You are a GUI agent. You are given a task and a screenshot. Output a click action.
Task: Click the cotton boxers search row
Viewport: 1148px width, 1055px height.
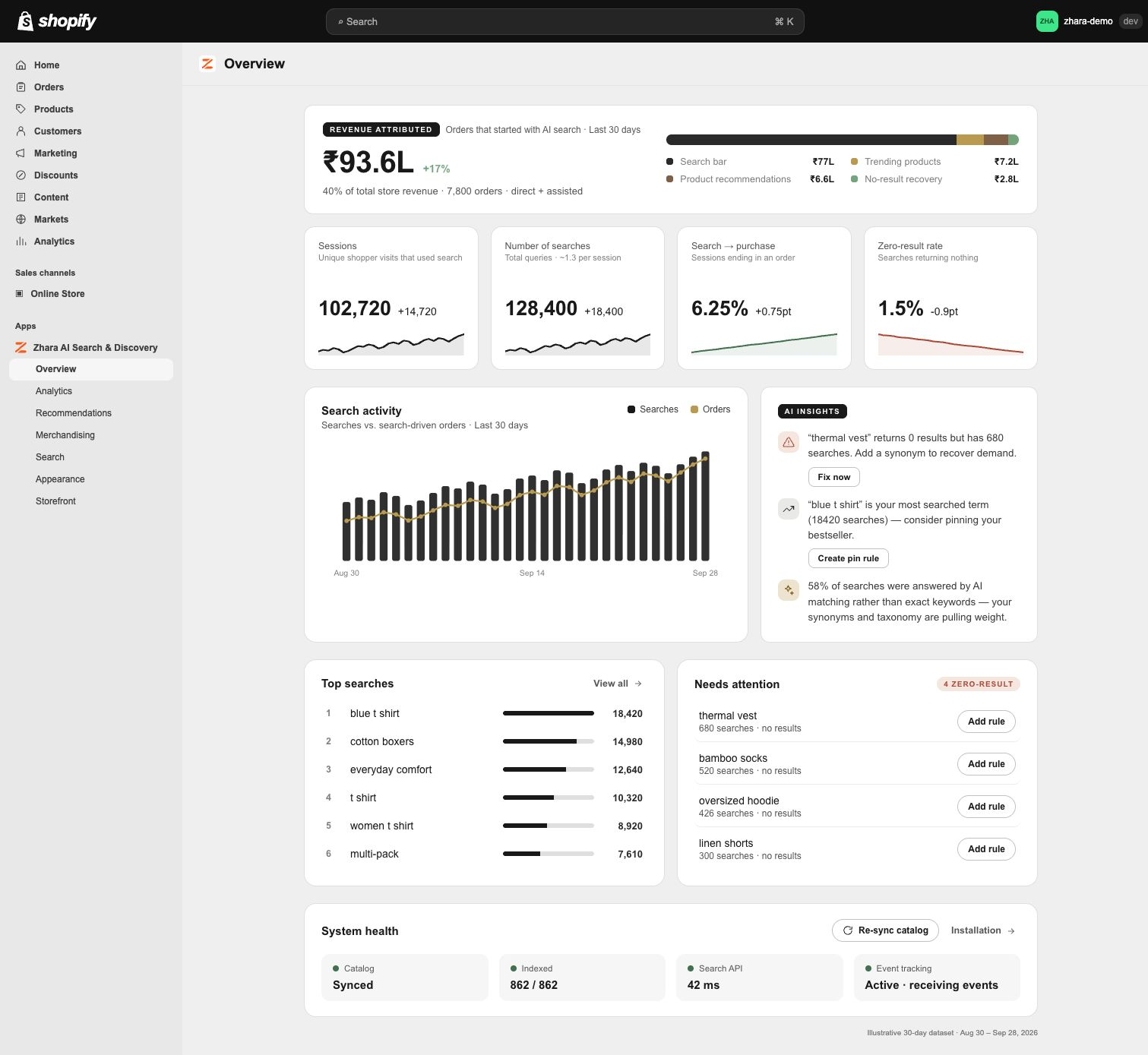(x=484, y=741)
